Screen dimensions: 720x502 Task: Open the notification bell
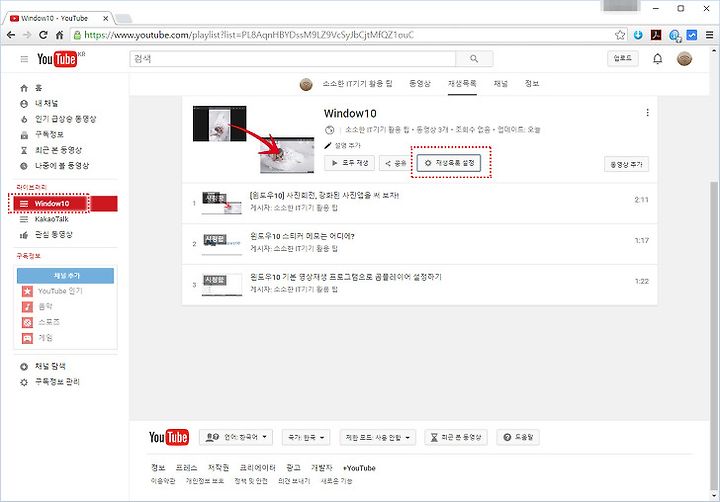tap(658, 59)
